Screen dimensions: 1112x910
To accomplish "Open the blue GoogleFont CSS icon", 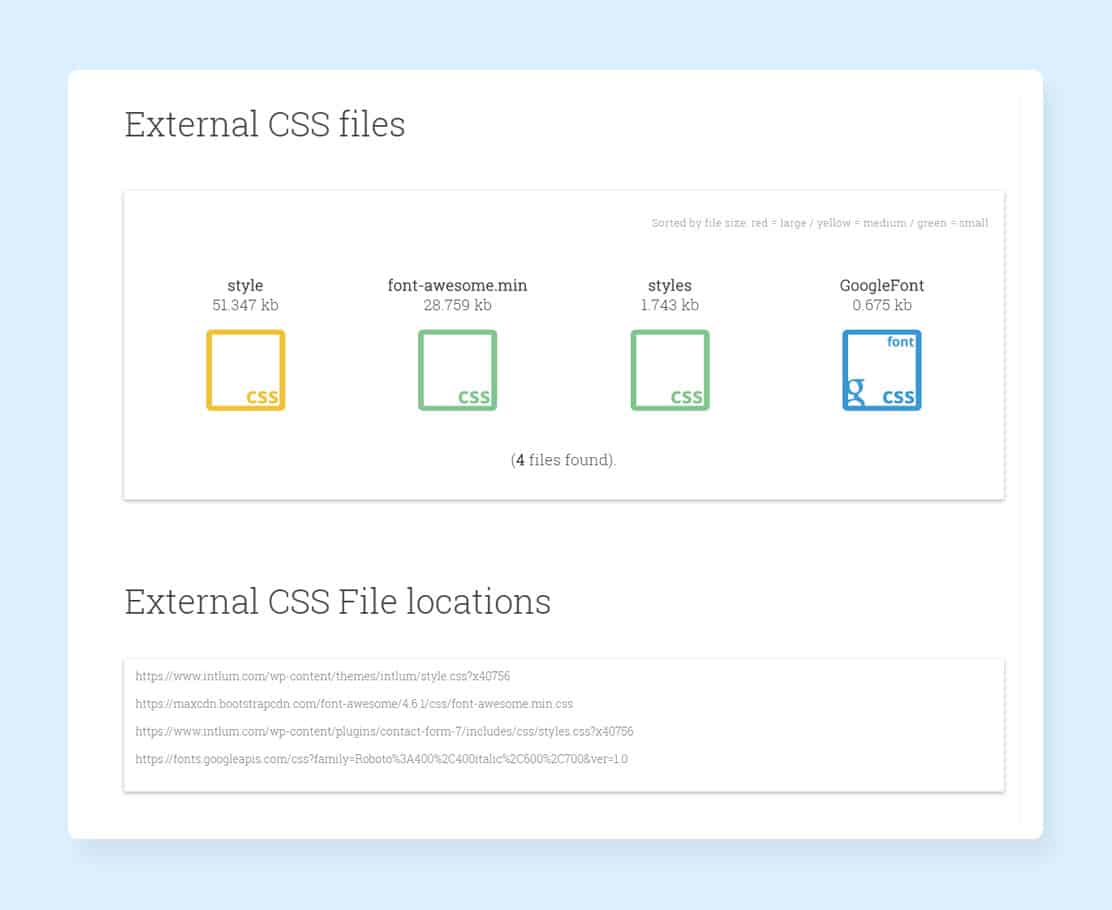I will [881, 370].
